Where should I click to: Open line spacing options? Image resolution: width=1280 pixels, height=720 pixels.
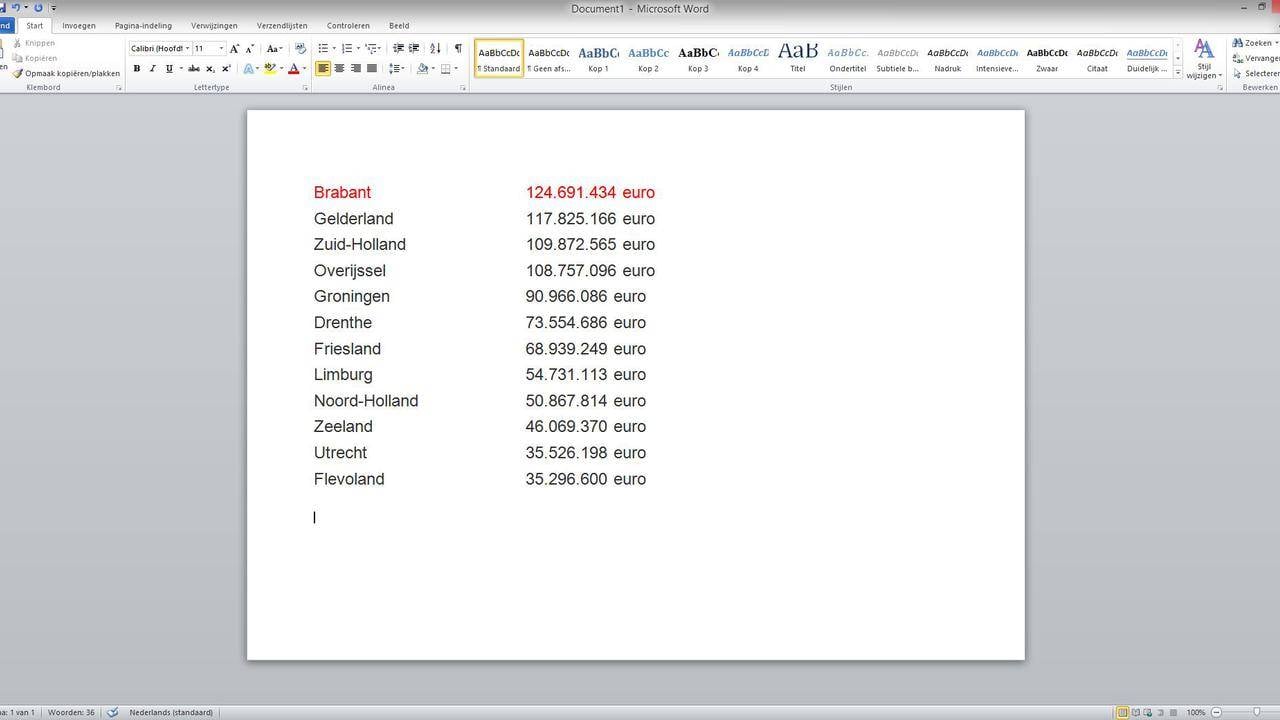396,69
